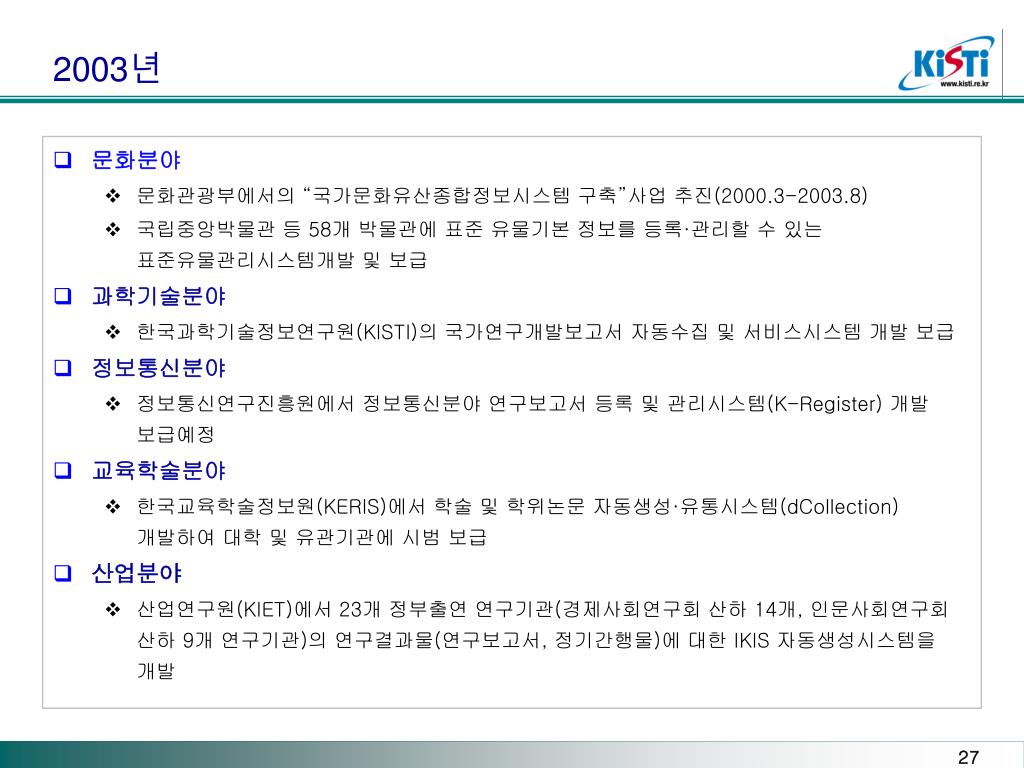This screenshot has height=768, width=1024.
Task: Click the page number 27
Action: pyautogui.click(x=968, y=757)
